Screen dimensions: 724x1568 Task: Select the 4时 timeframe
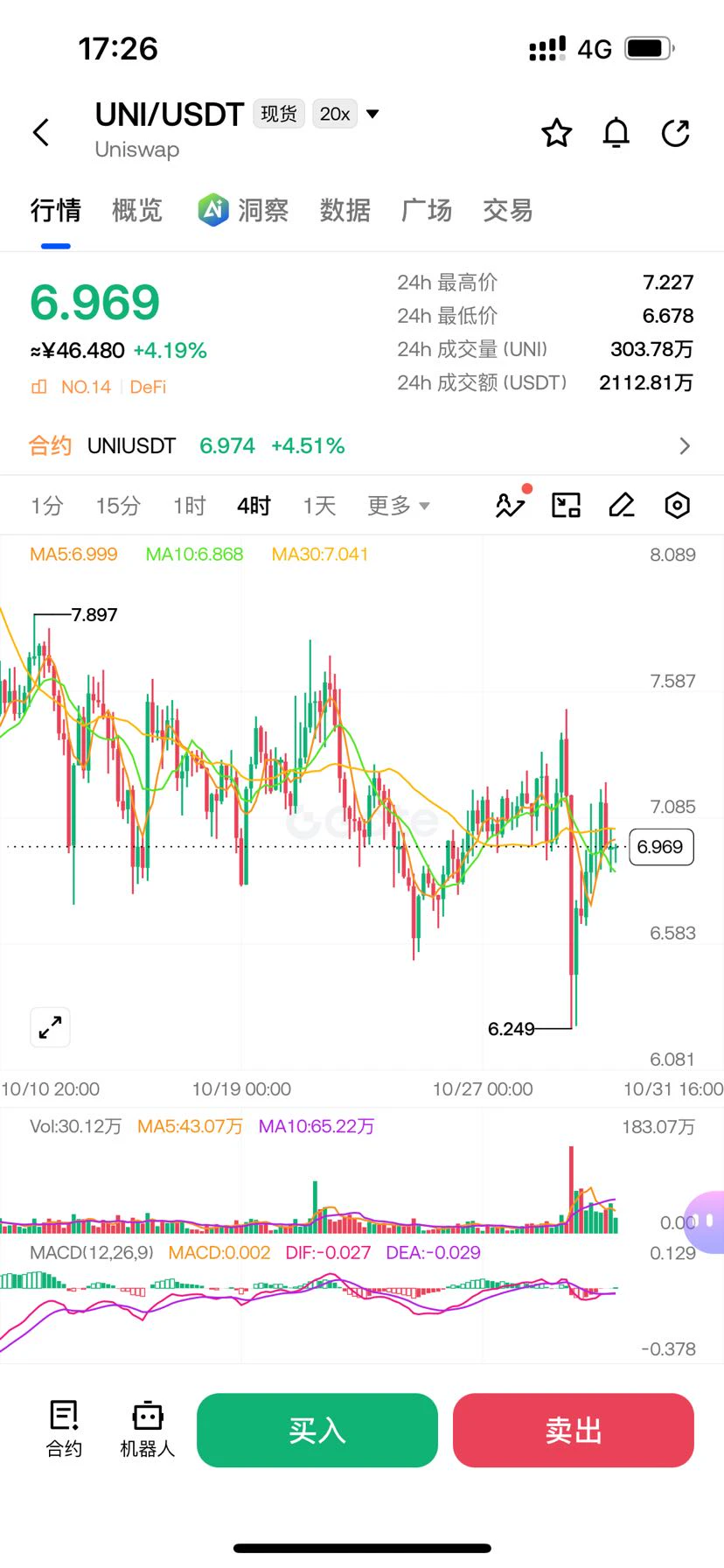click(254, 506)
